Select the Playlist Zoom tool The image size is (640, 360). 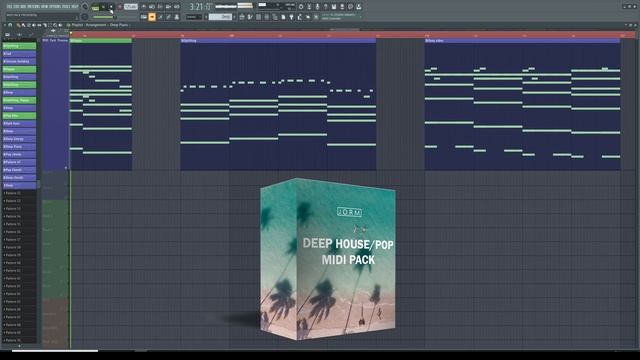(x=55, y=25)
